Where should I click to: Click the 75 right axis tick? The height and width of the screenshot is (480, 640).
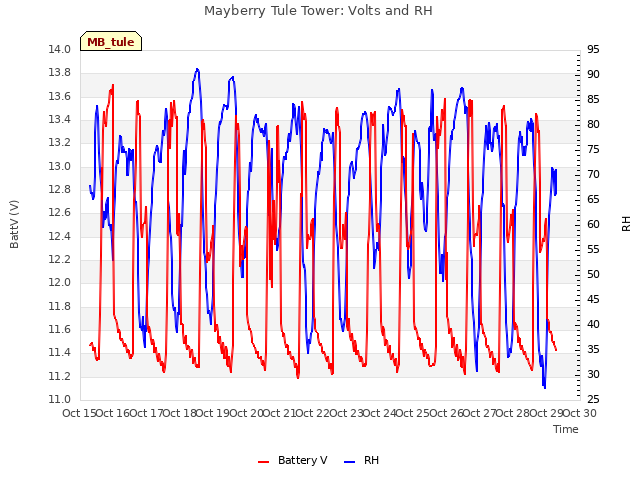click(x=593, y=149)
